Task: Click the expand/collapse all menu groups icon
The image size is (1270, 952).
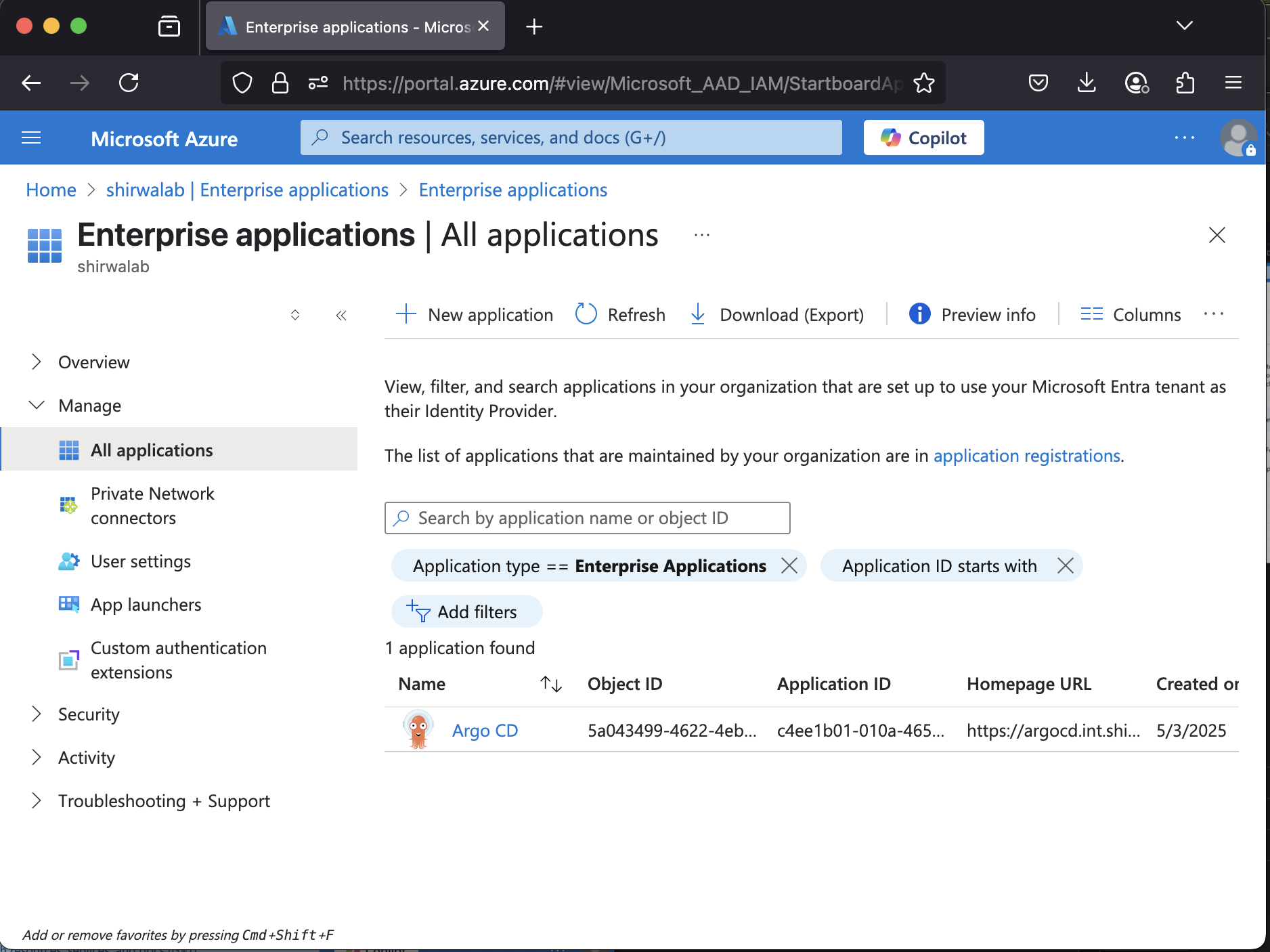Action: pos(295,315)
